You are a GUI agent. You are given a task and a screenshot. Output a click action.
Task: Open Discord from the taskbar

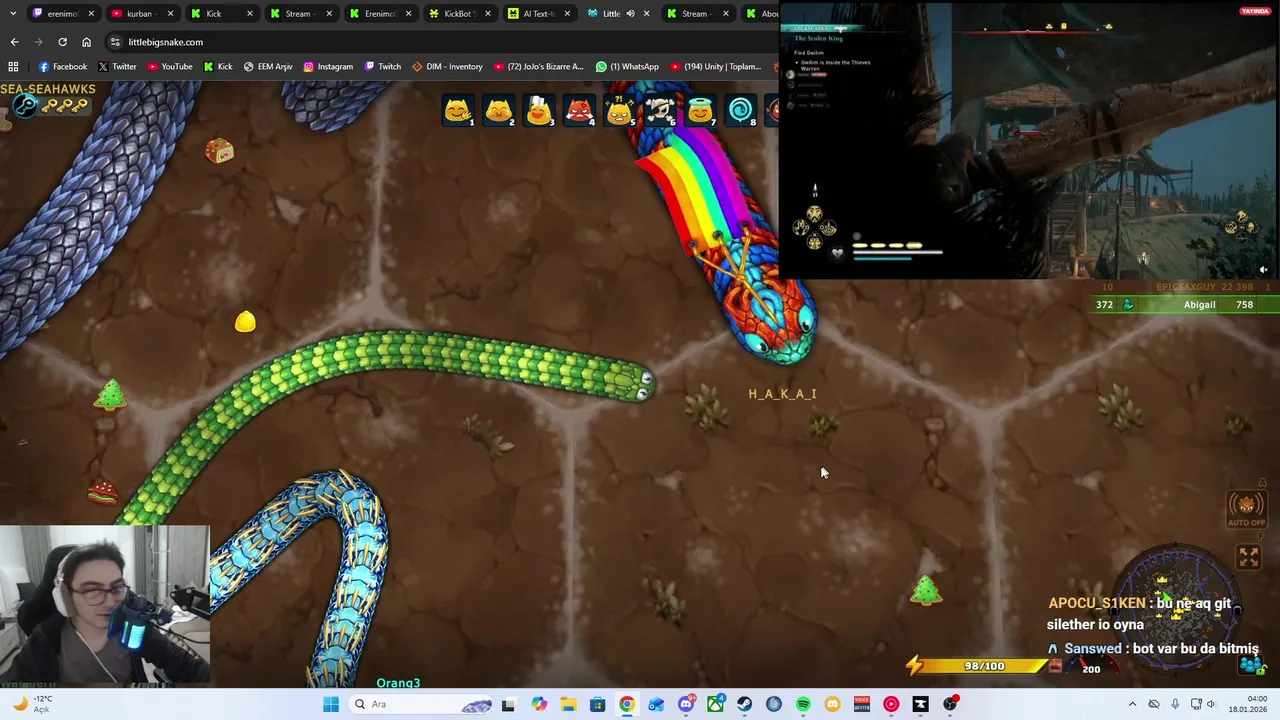(685, 704)
